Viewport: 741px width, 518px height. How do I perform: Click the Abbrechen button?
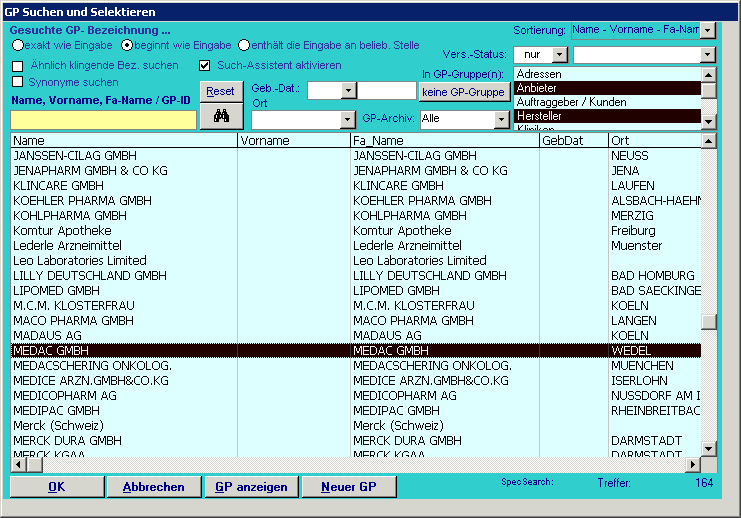tap(154, 487)
